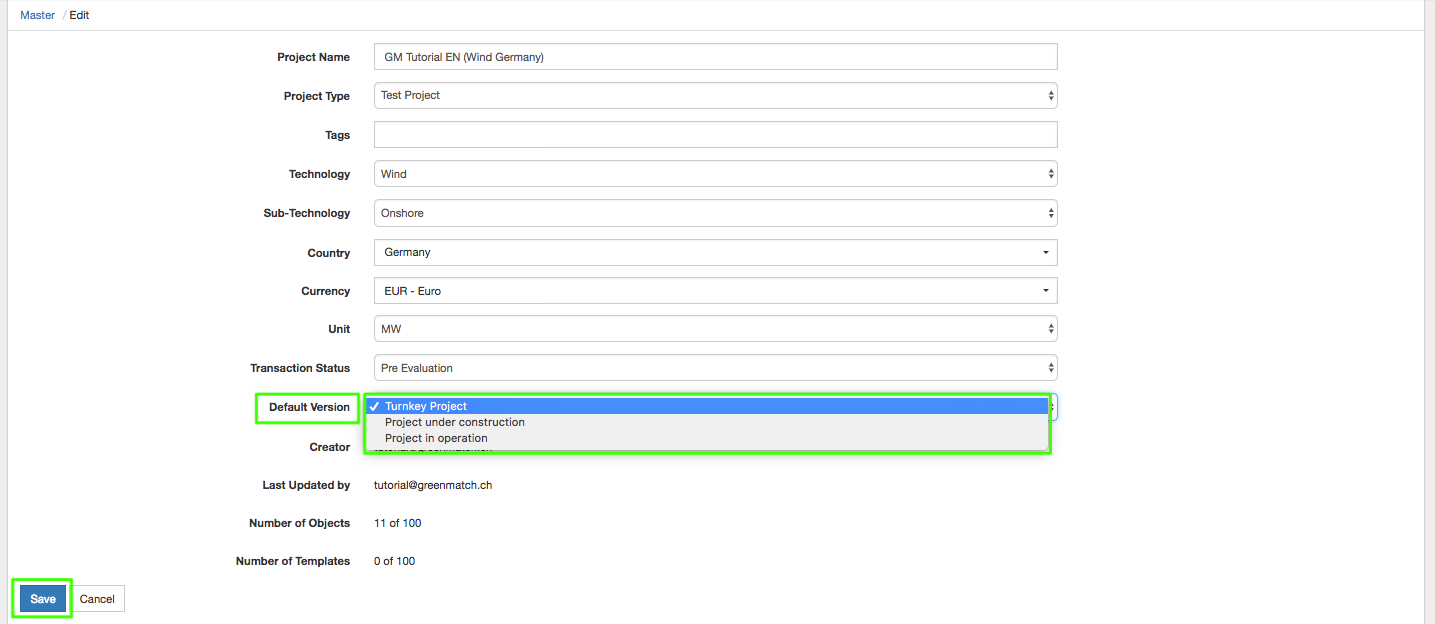Click into the empty Tags field
The height and width of the screenshot is (624, 1435).
point(715,135)
